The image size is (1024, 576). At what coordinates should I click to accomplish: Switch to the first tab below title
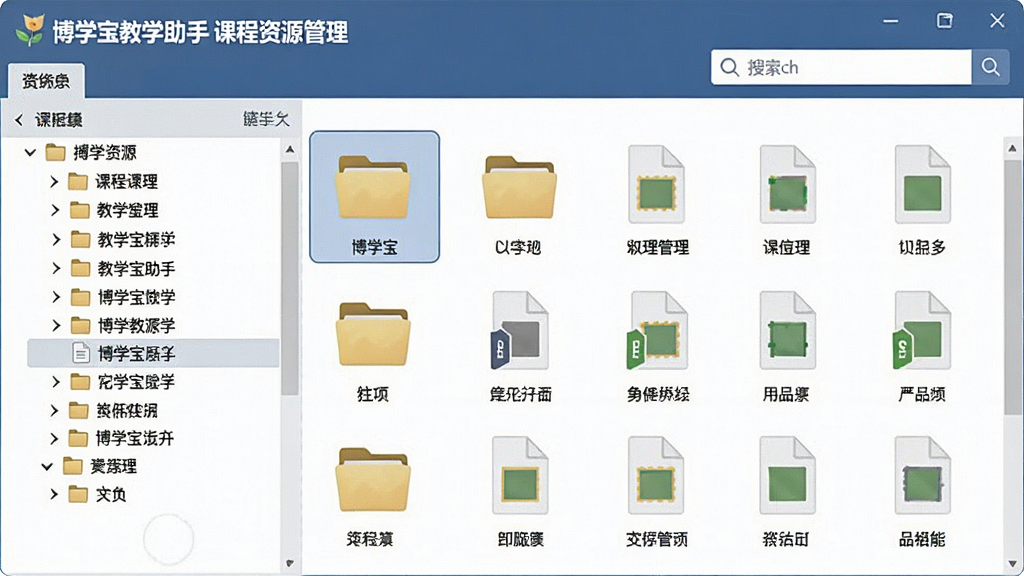click(x=46, y=81)
